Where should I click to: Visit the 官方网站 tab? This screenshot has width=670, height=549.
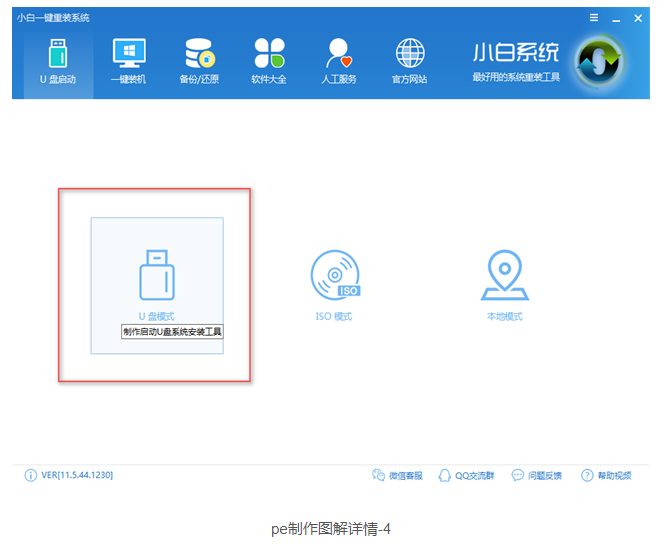[x=410, y=62]
